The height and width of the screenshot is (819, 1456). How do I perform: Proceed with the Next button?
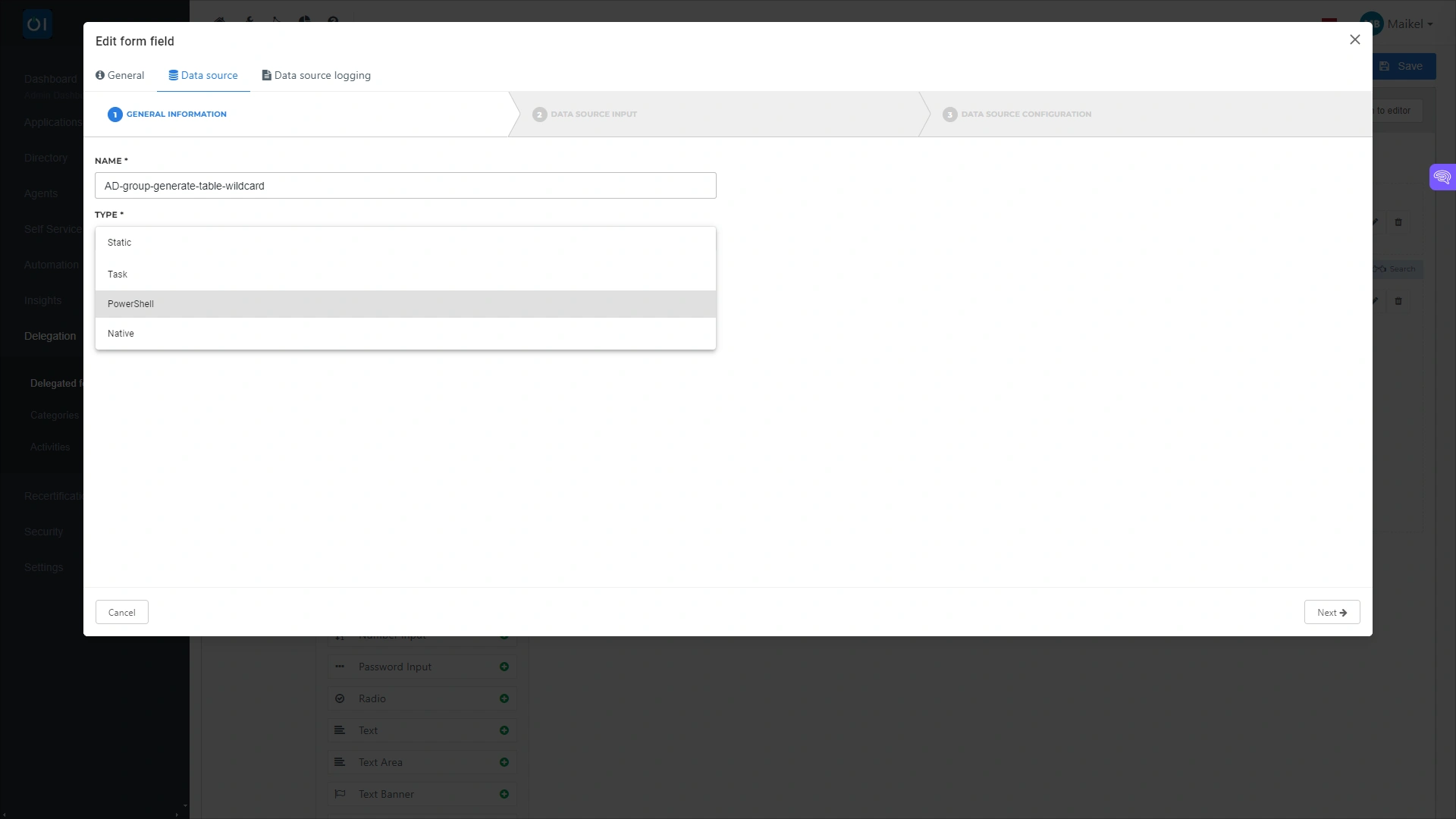pos(1332,613)
